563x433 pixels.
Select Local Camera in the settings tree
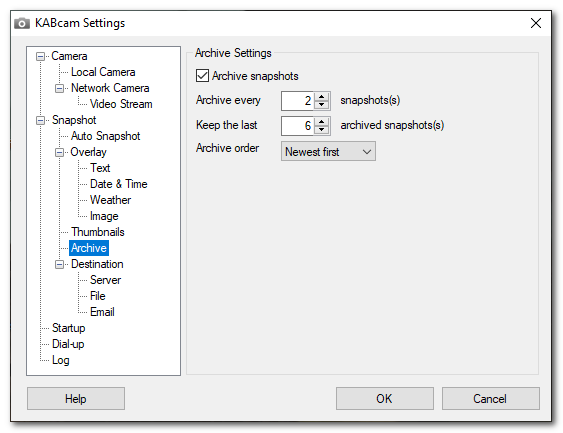pyautogui.click(x=103, y=72)
